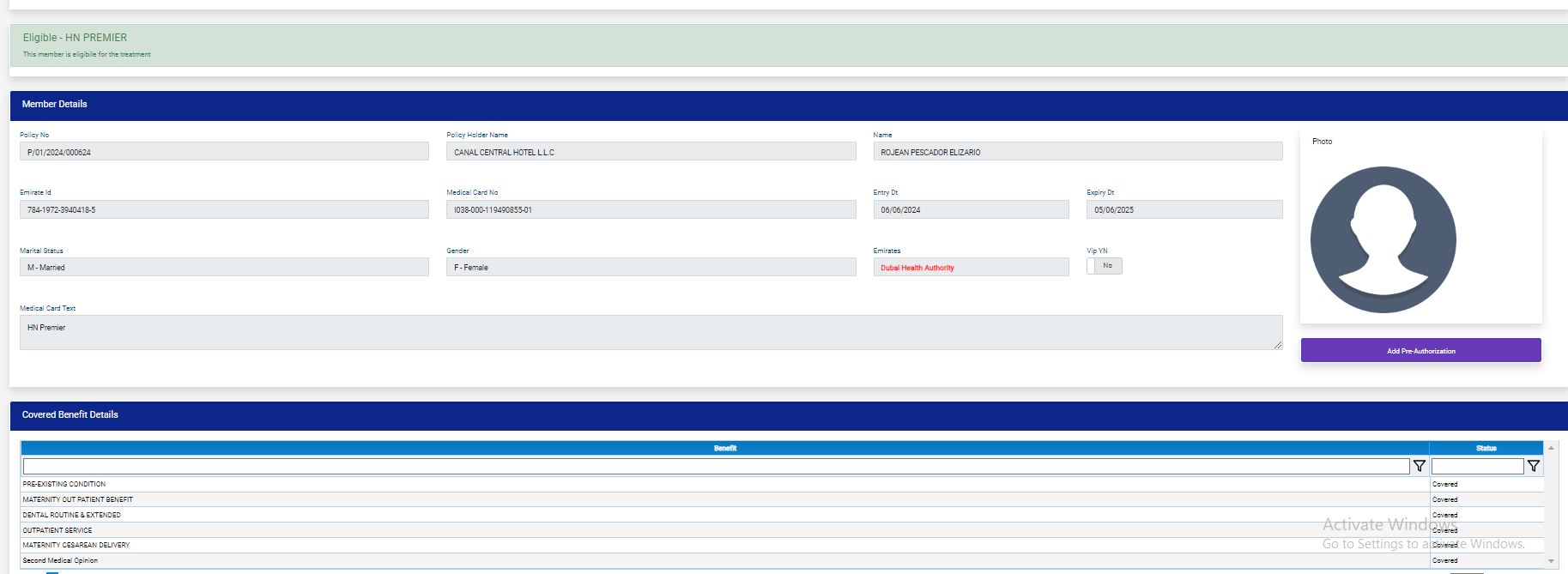Click the Name field with ROJEAN PESCADOR ELIZARIO
The width and height of the screenshot is (1568, 574).
coord(1078,152)
